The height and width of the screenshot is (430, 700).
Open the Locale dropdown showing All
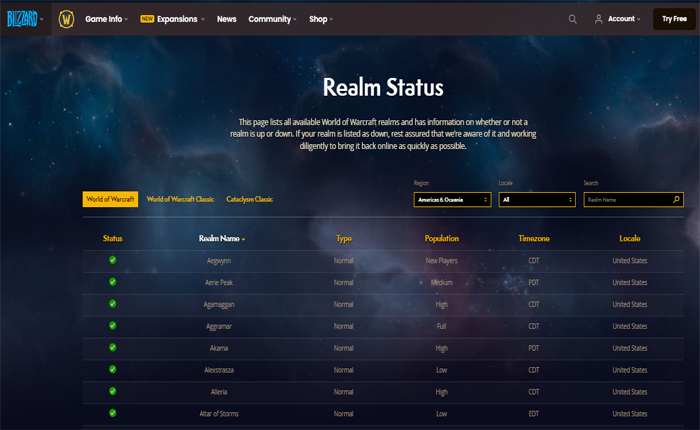537,200
